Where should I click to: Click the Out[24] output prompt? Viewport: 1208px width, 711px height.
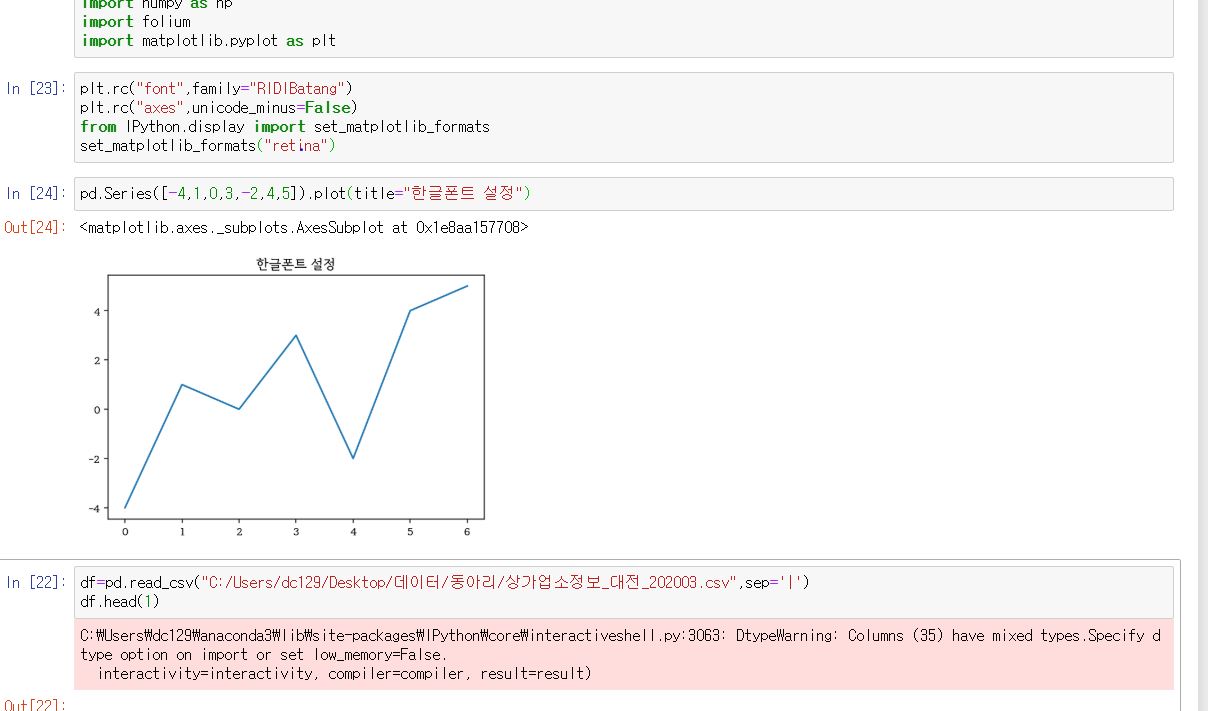[x=36, y=228]
